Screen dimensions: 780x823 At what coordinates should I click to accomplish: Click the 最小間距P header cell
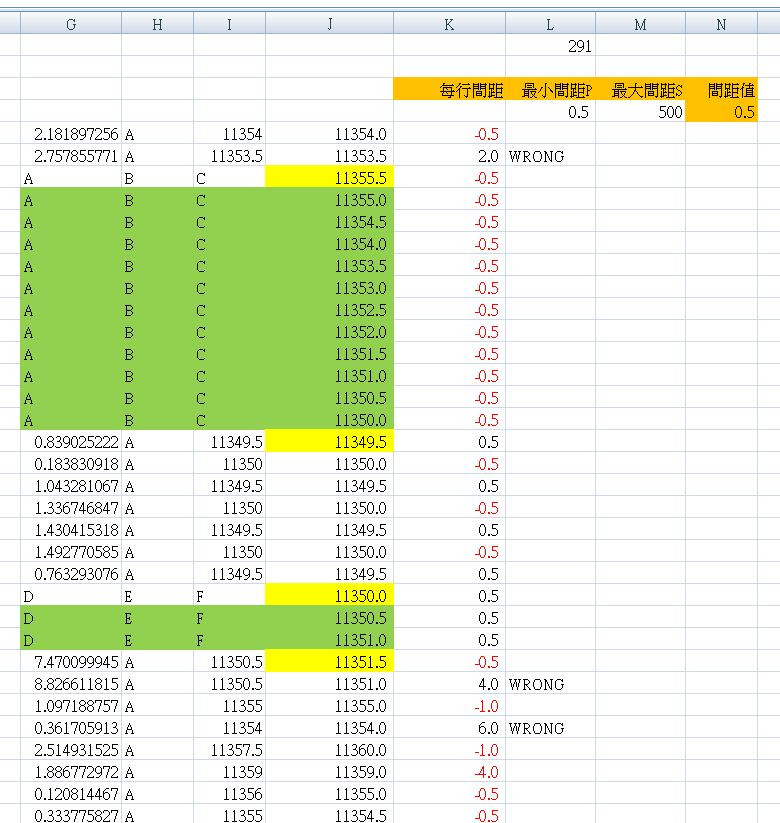(550, 90)
